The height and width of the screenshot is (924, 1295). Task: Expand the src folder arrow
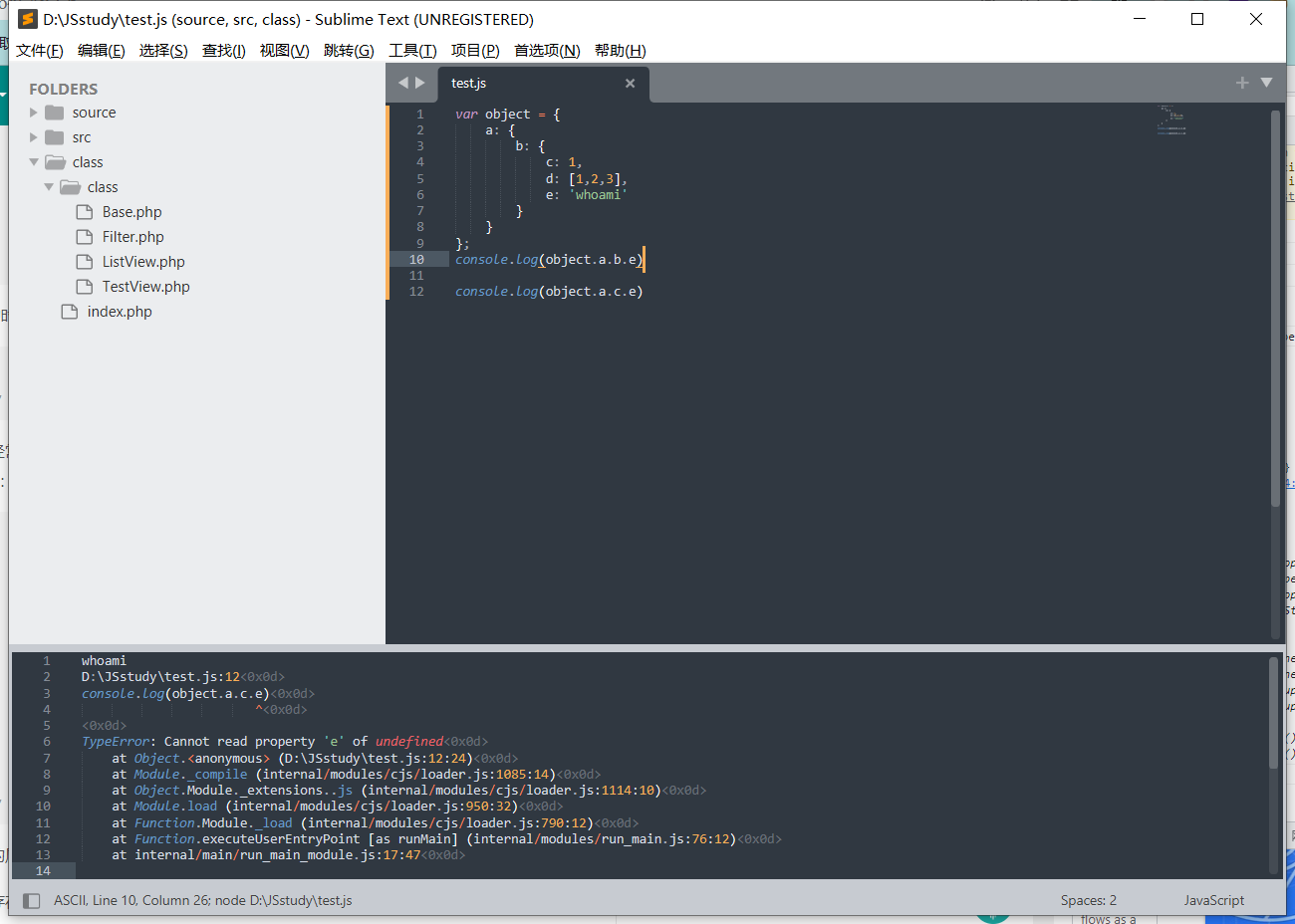34,137
